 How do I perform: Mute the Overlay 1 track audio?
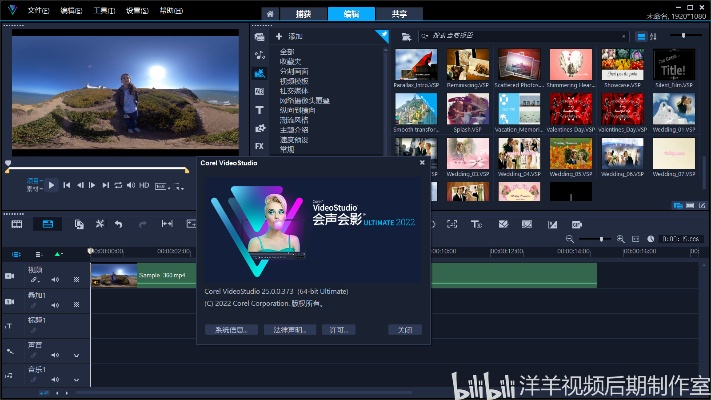point(57,303)
